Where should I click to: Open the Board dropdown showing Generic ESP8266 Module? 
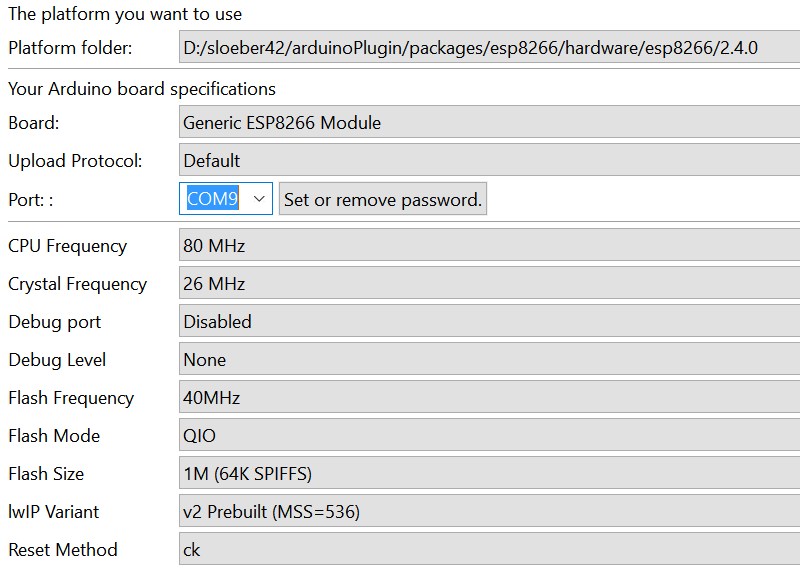pos(485,122)
